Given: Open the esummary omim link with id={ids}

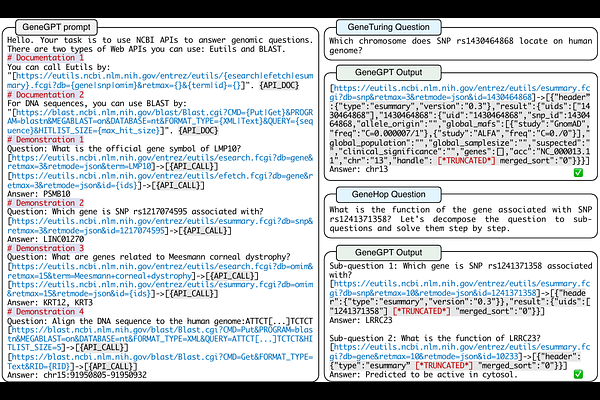Looking at the screenshot, I should [161, 289].
